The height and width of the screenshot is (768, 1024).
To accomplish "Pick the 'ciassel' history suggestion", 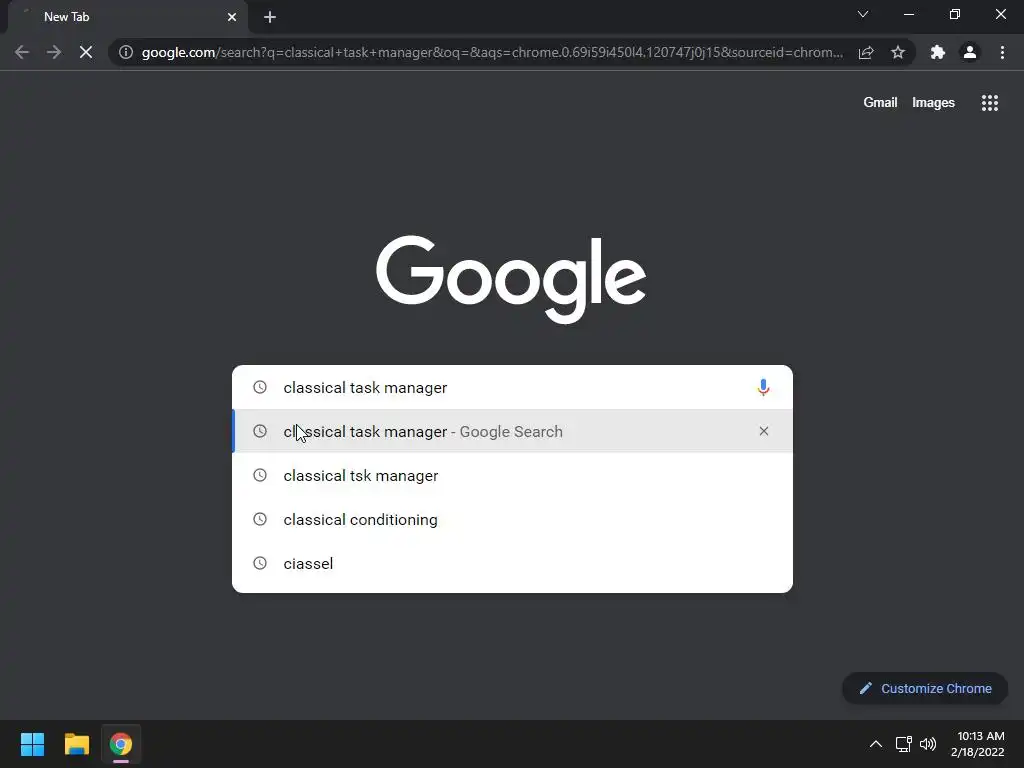I will [513, 563].
